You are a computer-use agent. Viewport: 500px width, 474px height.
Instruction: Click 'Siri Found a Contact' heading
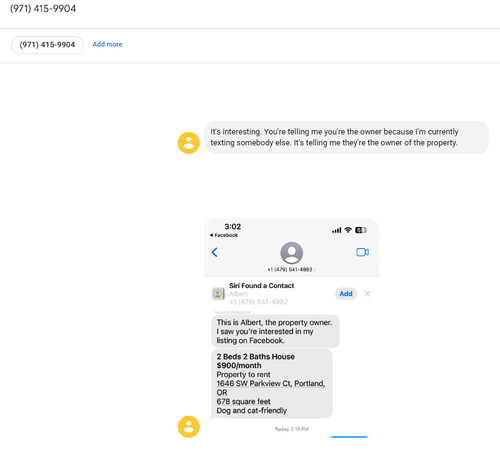(x=262, y=286)
